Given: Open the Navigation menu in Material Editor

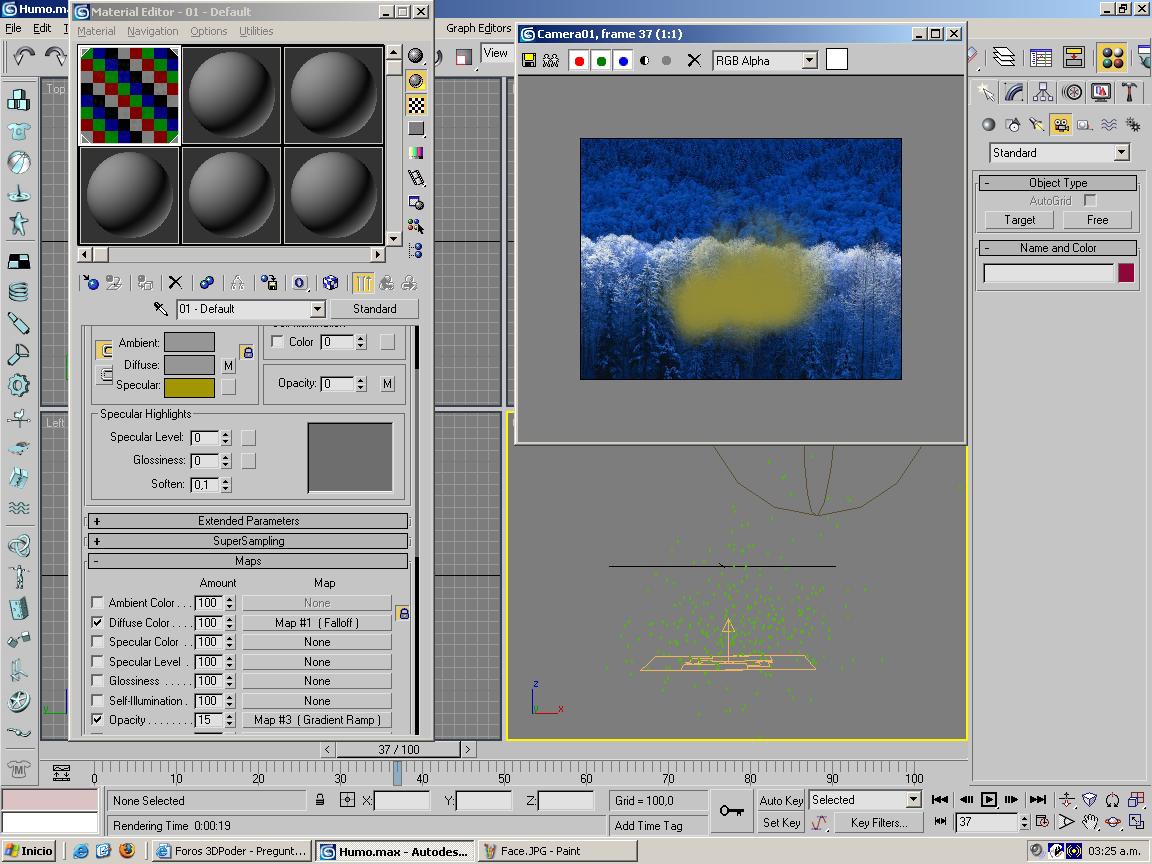Looking at the screenshot, I should click(152, 31).
